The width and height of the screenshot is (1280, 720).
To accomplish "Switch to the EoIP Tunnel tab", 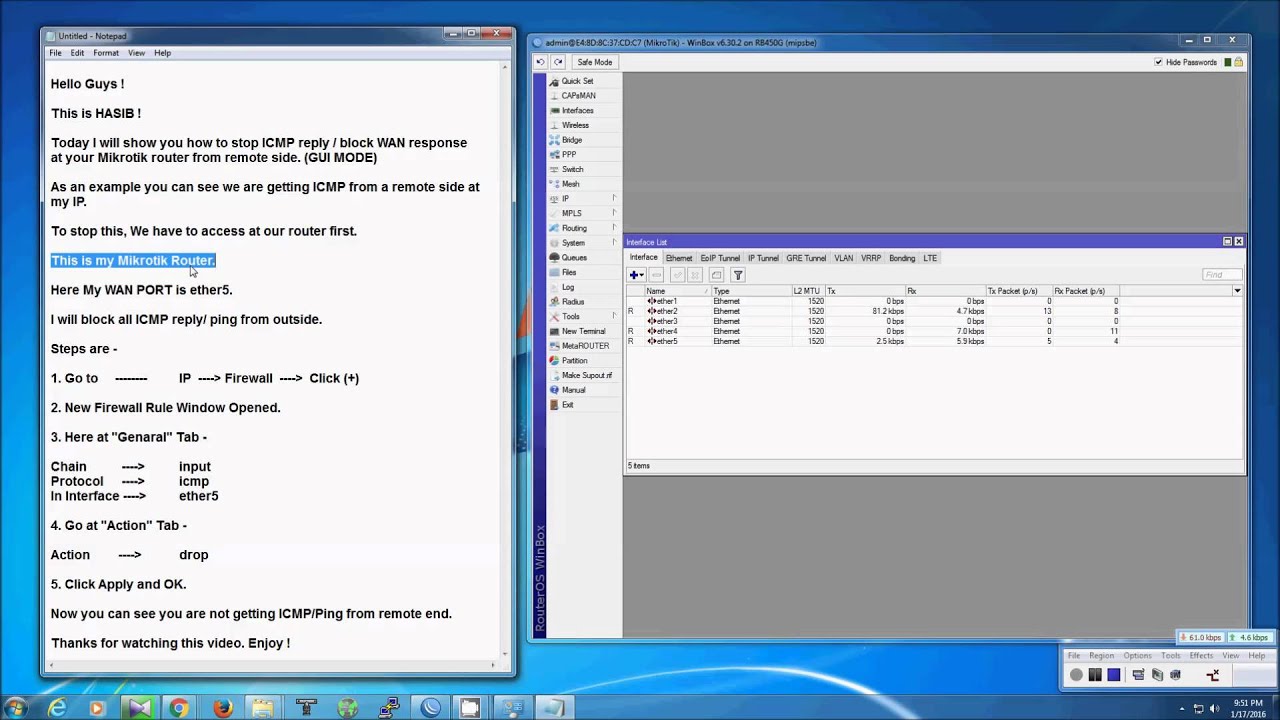I will click(x=720, y=258).
